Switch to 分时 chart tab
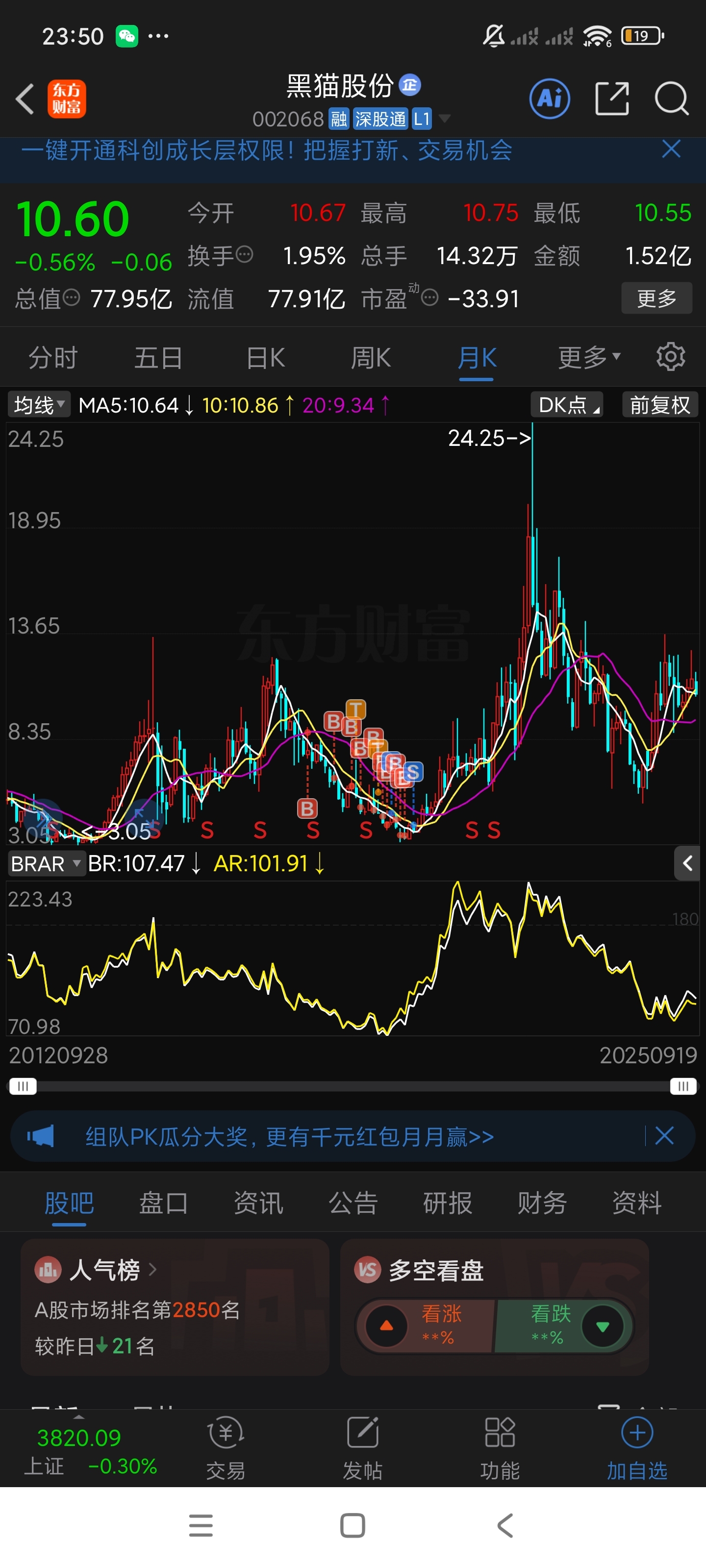 (x=53, y=357)
